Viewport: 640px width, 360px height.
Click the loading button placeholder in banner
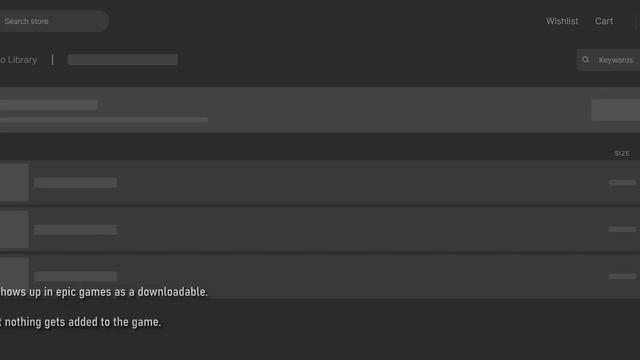[x=616, y=110]
